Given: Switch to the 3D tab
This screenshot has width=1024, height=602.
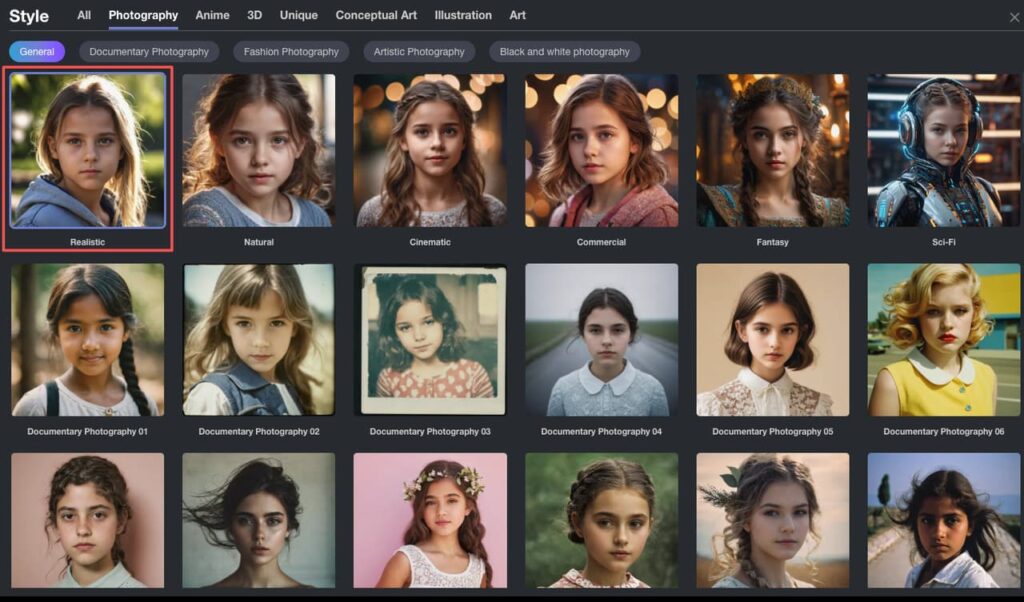Looking at the screenshot, I should coord(255,15).
